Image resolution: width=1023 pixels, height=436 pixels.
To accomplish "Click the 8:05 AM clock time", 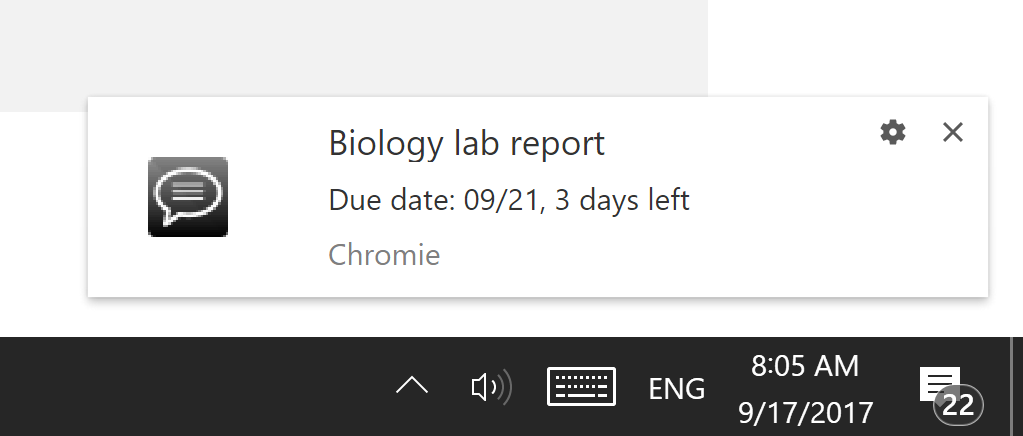I will tap(805, 366).
